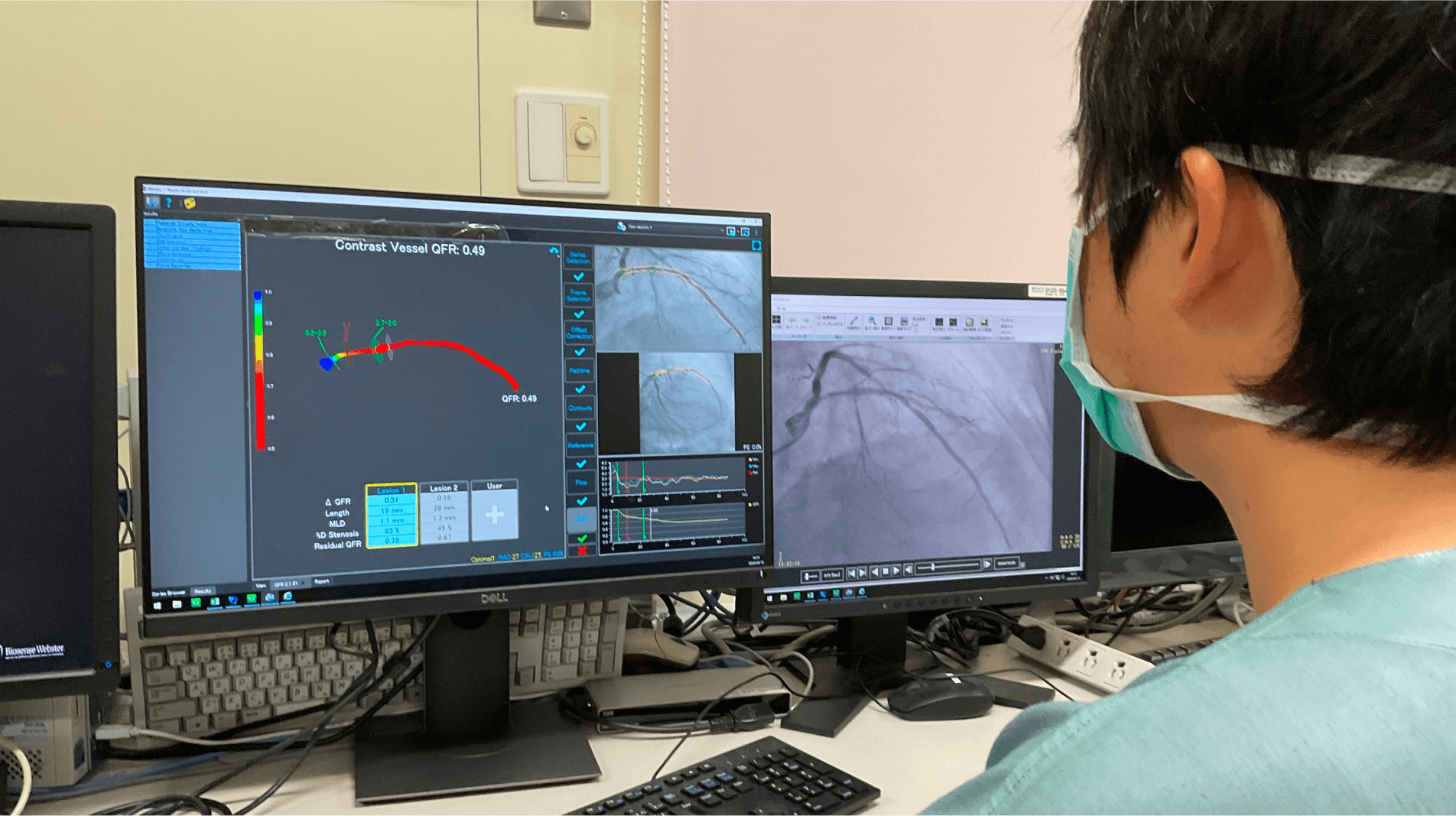Go to the Pathline workflow step

click(580, 371)
